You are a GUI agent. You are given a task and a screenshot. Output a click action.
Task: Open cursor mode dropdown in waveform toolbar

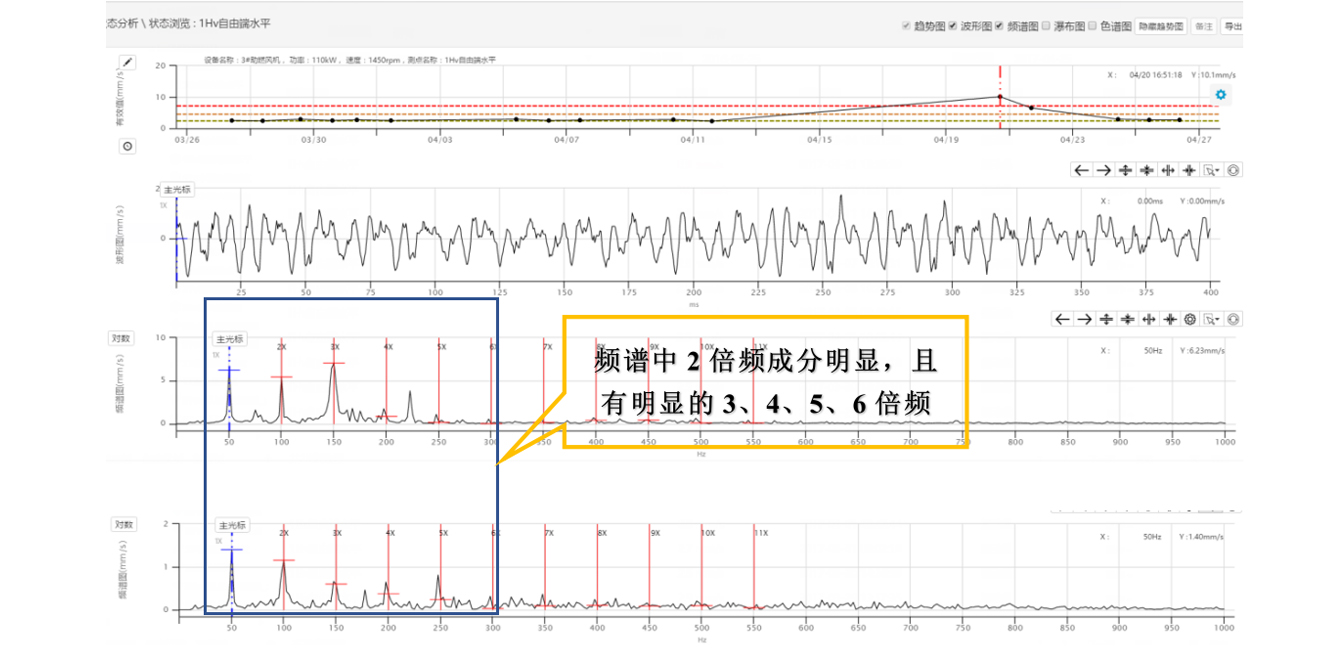1211,170
